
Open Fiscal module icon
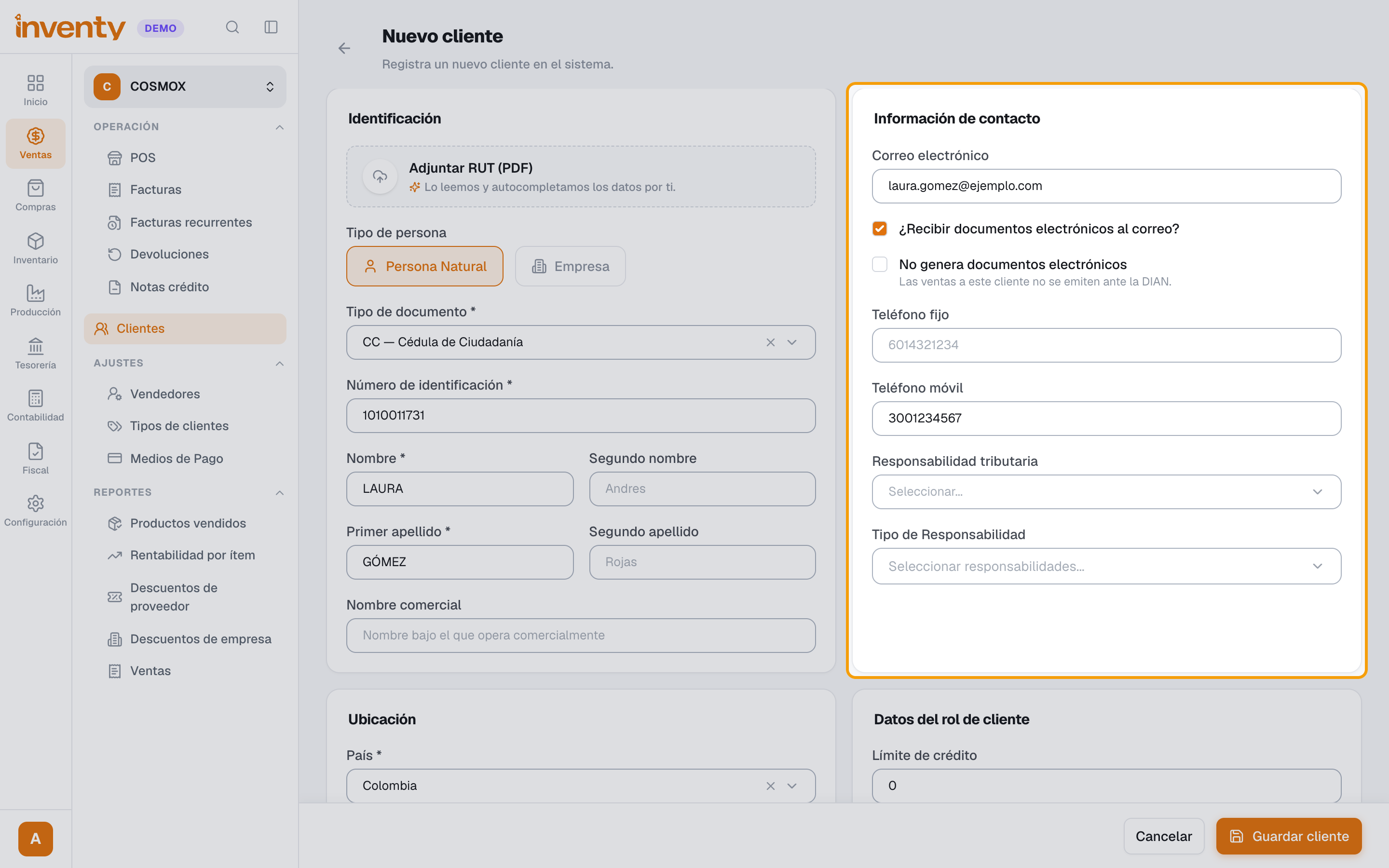coord(36,459)
